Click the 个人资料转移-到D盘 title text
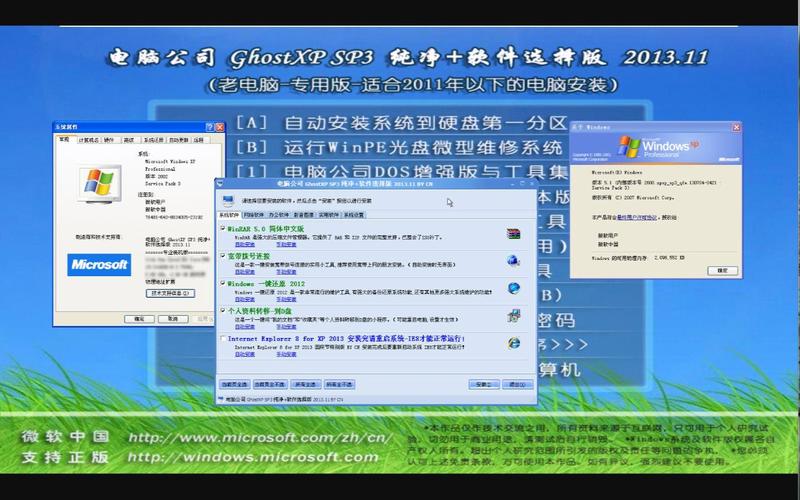This screenshot has height=500, width=800. tap(260, 311)
